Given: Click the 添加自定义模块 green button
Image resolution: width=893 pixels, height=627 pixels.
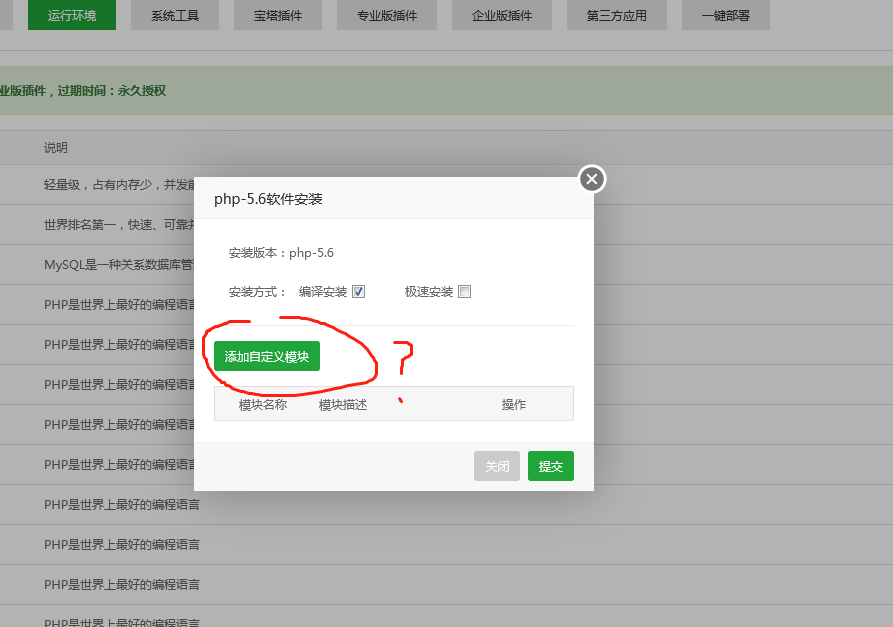Looking at the screenshot, I should (264, 356).
